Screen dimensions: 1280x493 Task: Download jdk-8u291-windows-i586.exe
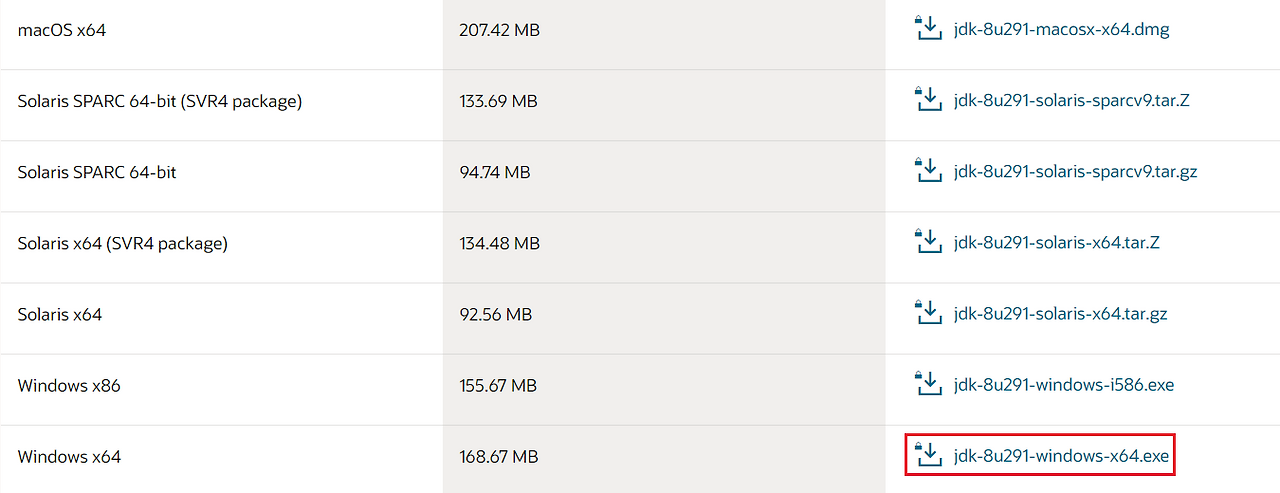point(1064,385)
